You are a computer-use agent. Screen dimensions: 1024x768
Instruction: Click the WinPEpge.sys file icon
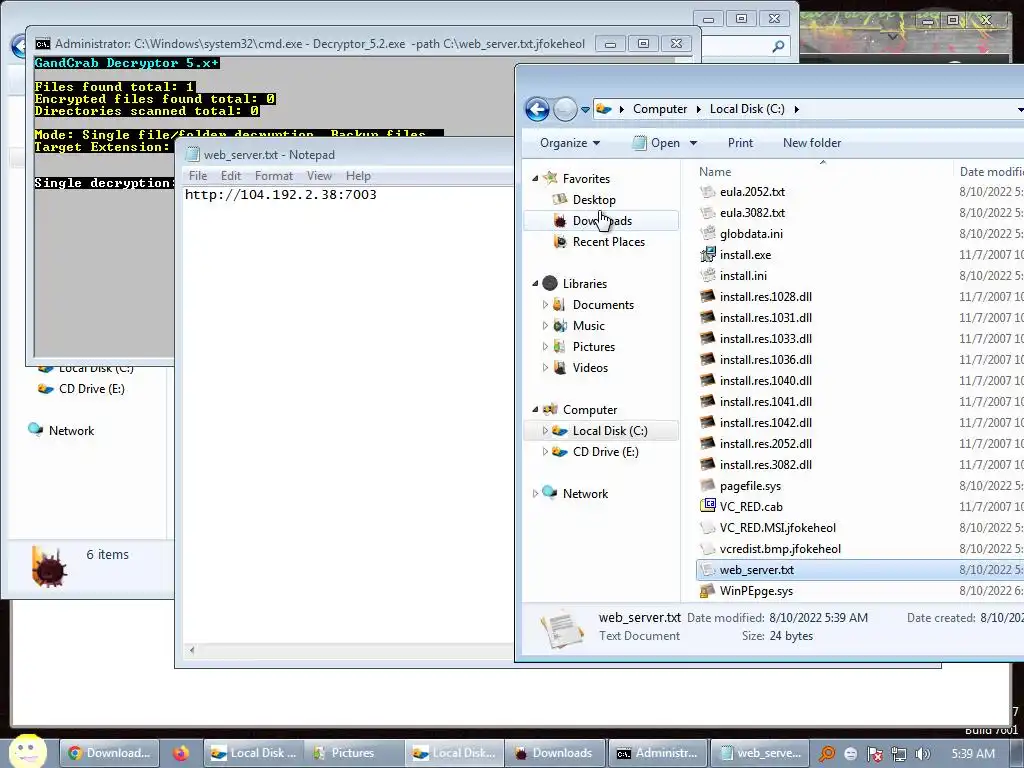[708, 590]
